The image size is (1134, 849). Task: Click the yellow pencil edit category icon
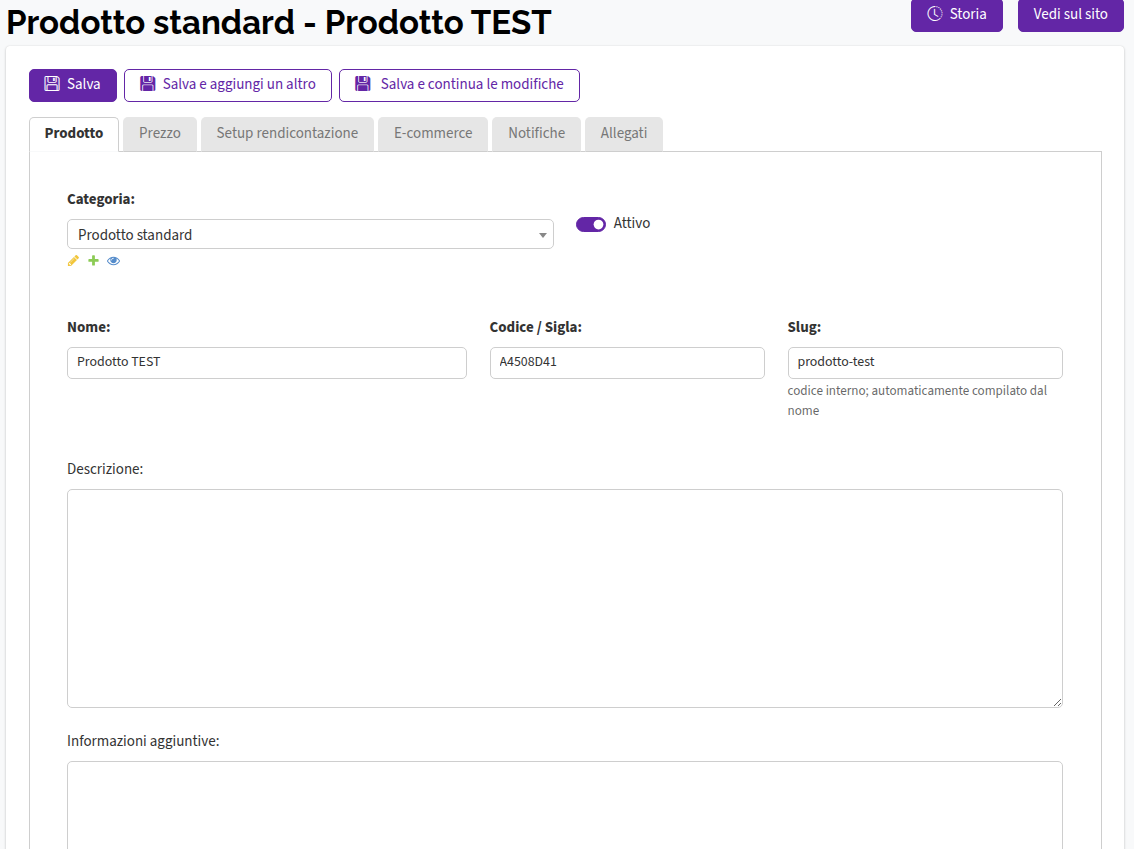point(73,261)
